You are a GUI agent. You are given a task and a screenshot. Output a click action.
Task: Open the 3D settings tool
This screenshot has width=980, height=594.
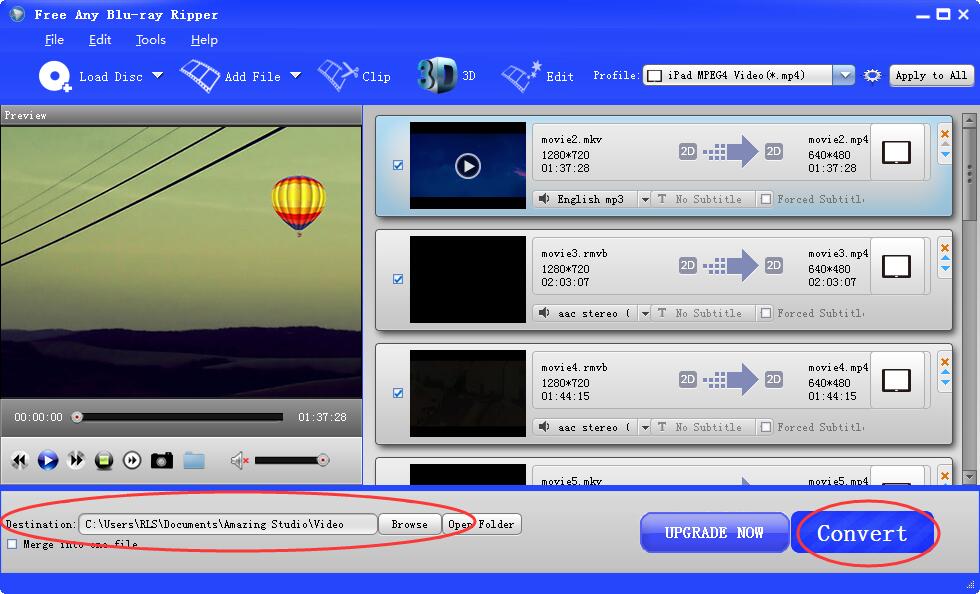[446, 76]
